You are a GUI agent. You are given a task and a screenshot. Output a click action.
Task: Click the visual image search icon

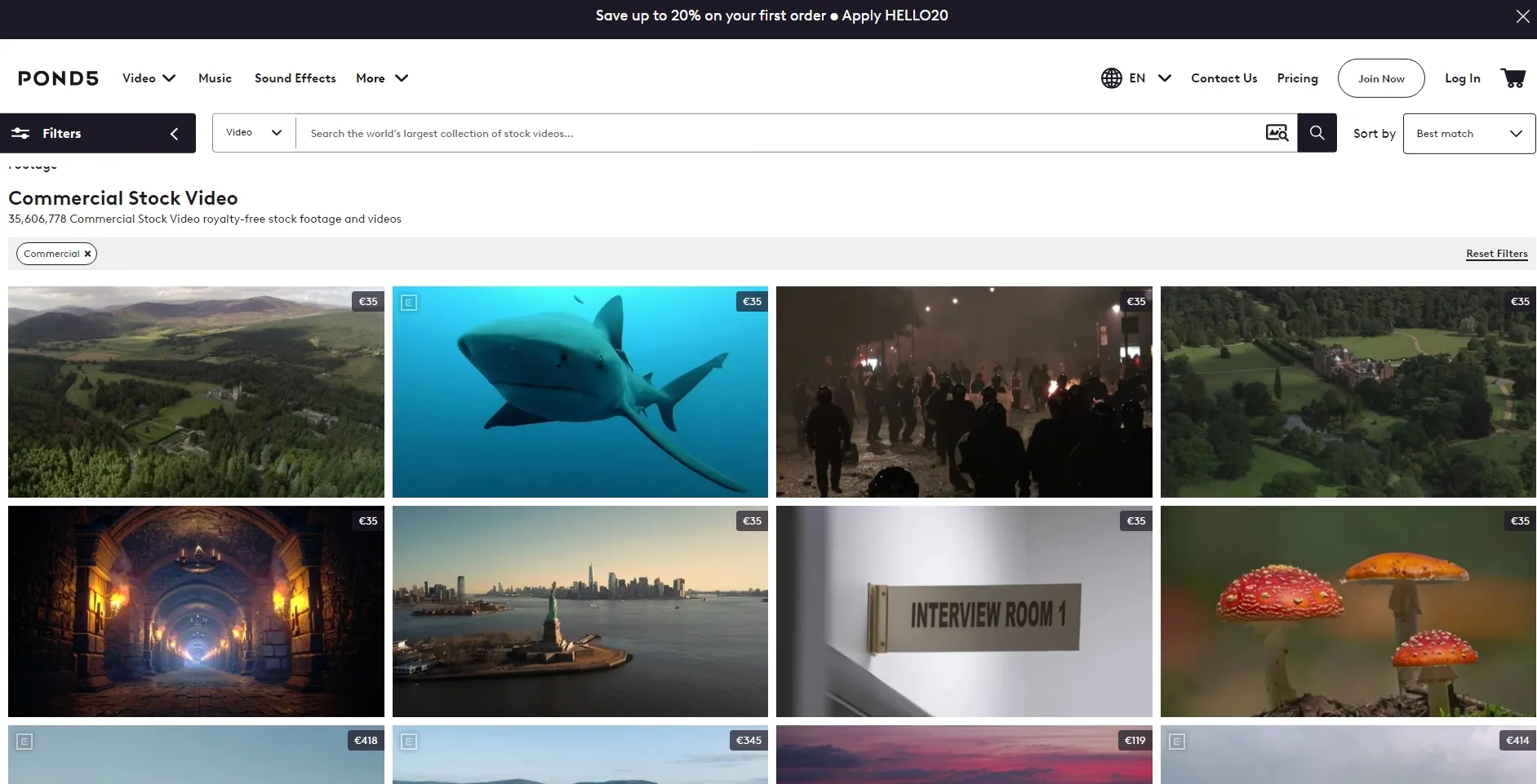pos(1277,133)
